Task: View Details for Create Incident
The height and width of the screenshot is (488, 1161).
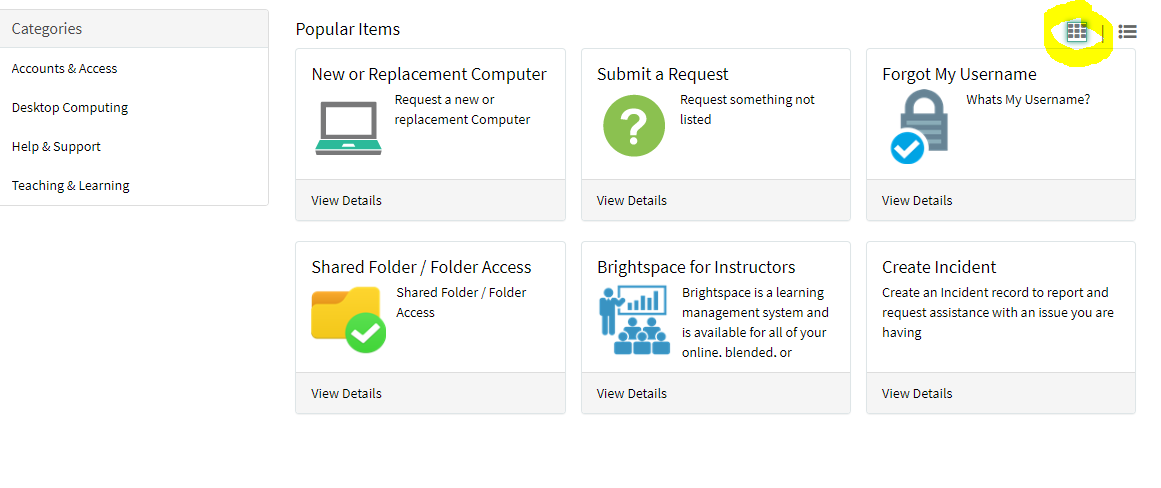Action: coord(917,393)
